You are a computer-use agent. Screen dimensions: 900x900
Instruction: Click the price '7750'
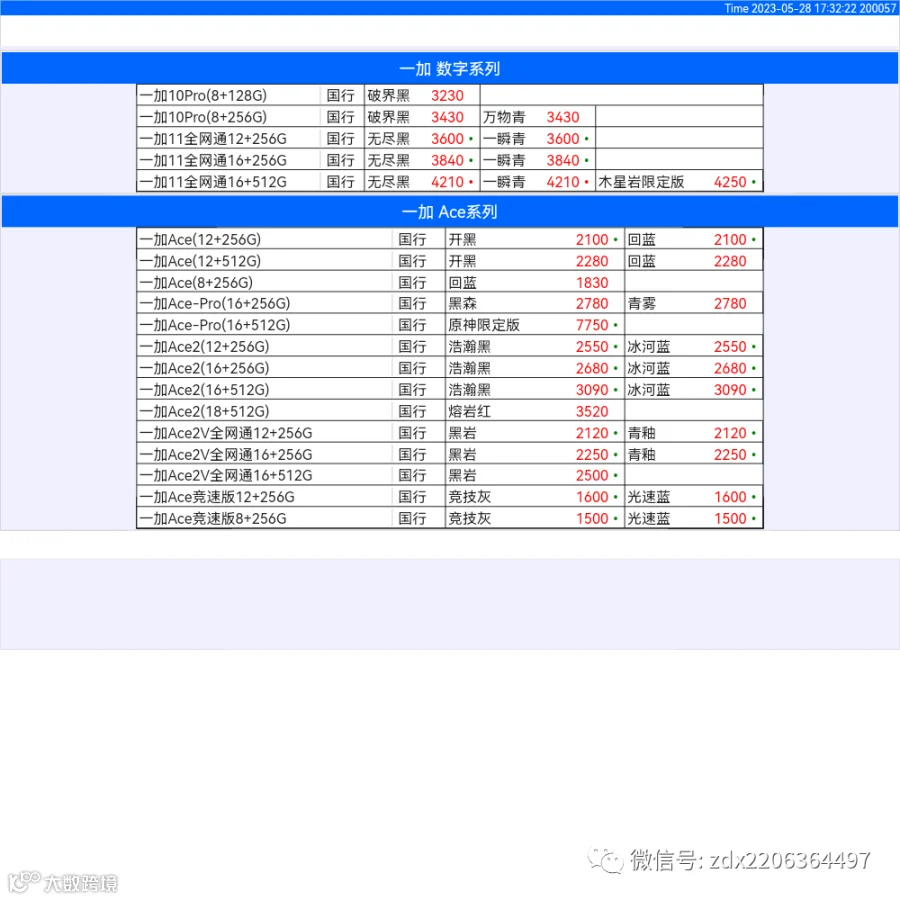click(592, 325)
